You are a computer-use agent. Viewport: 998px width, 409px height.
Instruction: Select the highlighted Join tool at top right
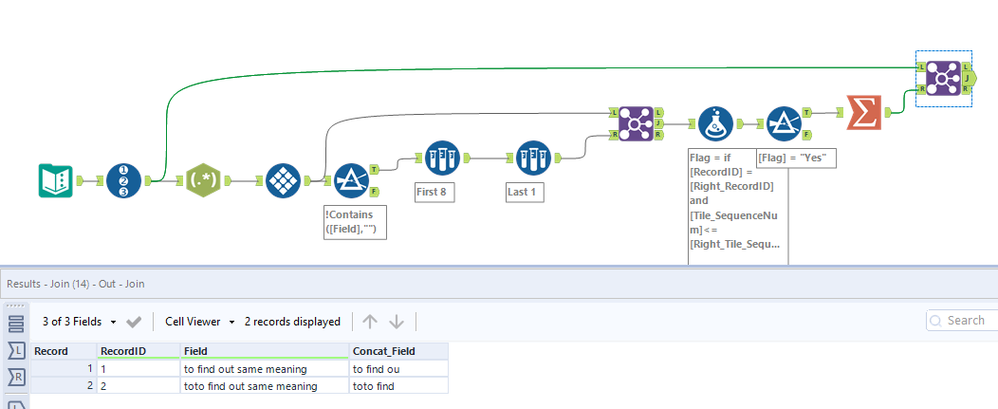[x=943, y=78]
